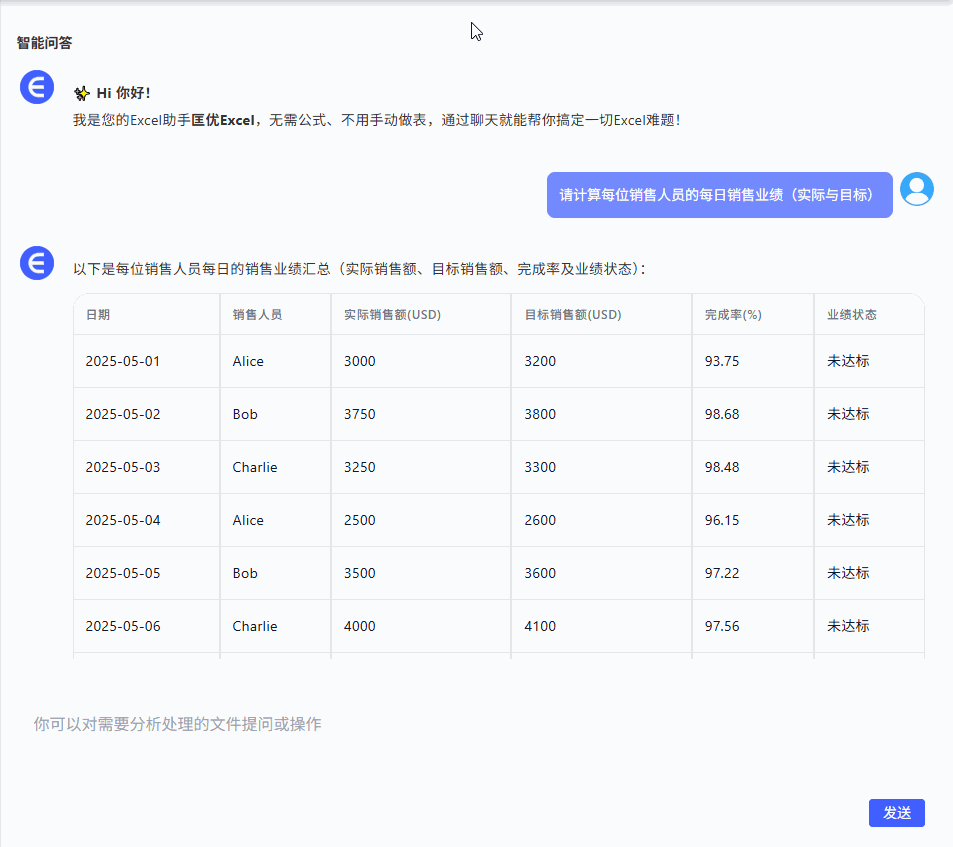Viewport: 953px width, 847px height.
Task: Click the 3800 target sales cell
Action: [x=540, y=414]
